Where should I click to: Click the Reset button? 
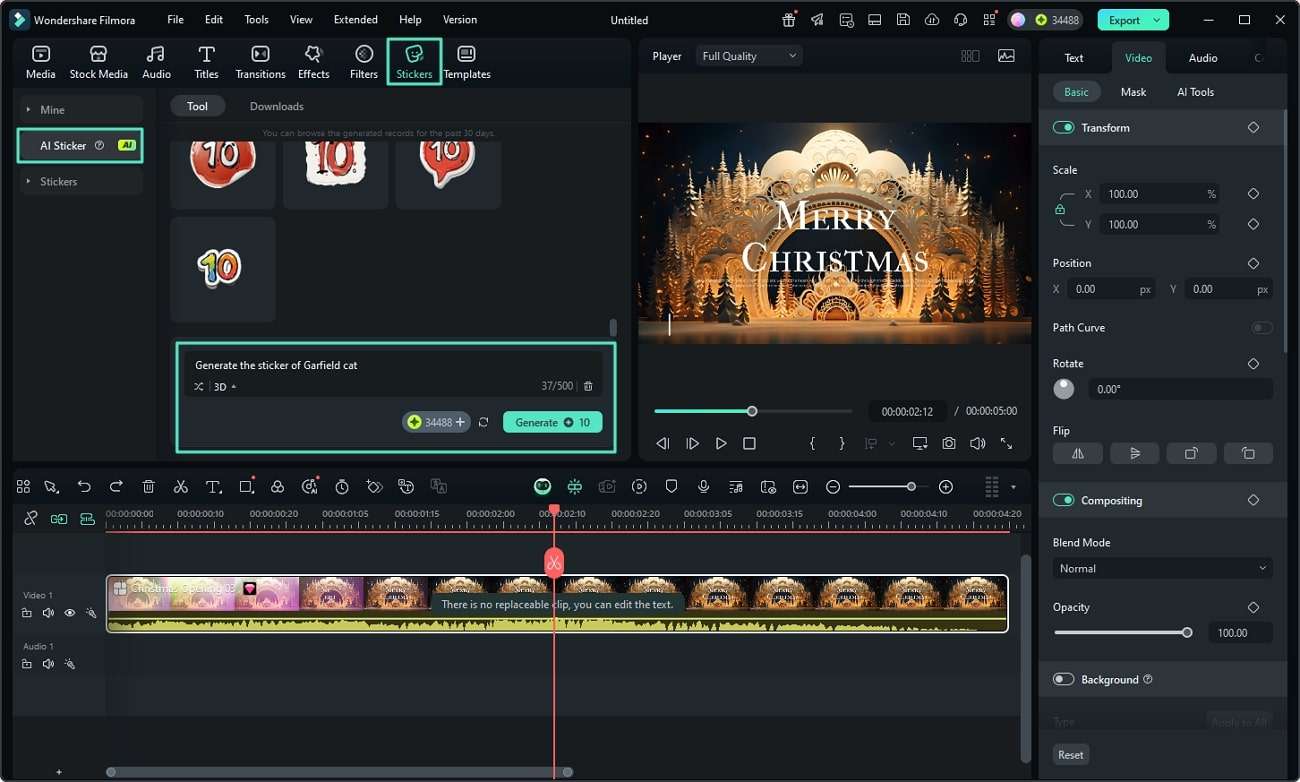coord(1070,755)
